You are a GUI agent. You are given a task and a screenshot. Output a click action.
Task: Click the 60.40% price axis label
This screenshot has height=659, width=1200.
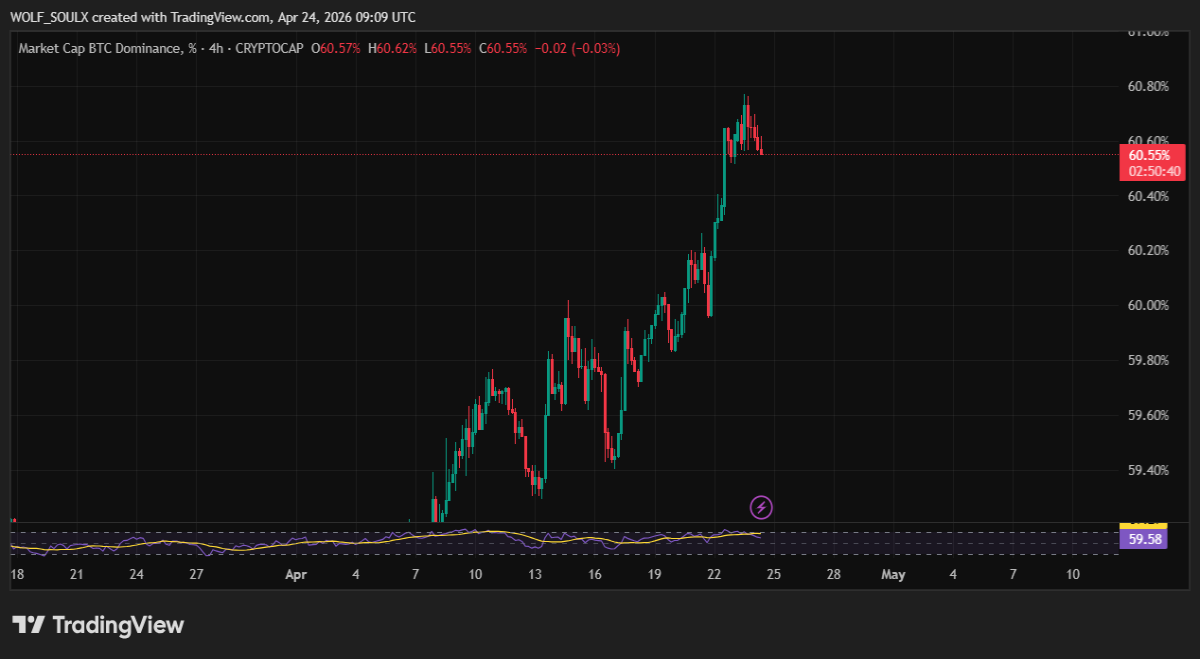[x=1147, y=196]
